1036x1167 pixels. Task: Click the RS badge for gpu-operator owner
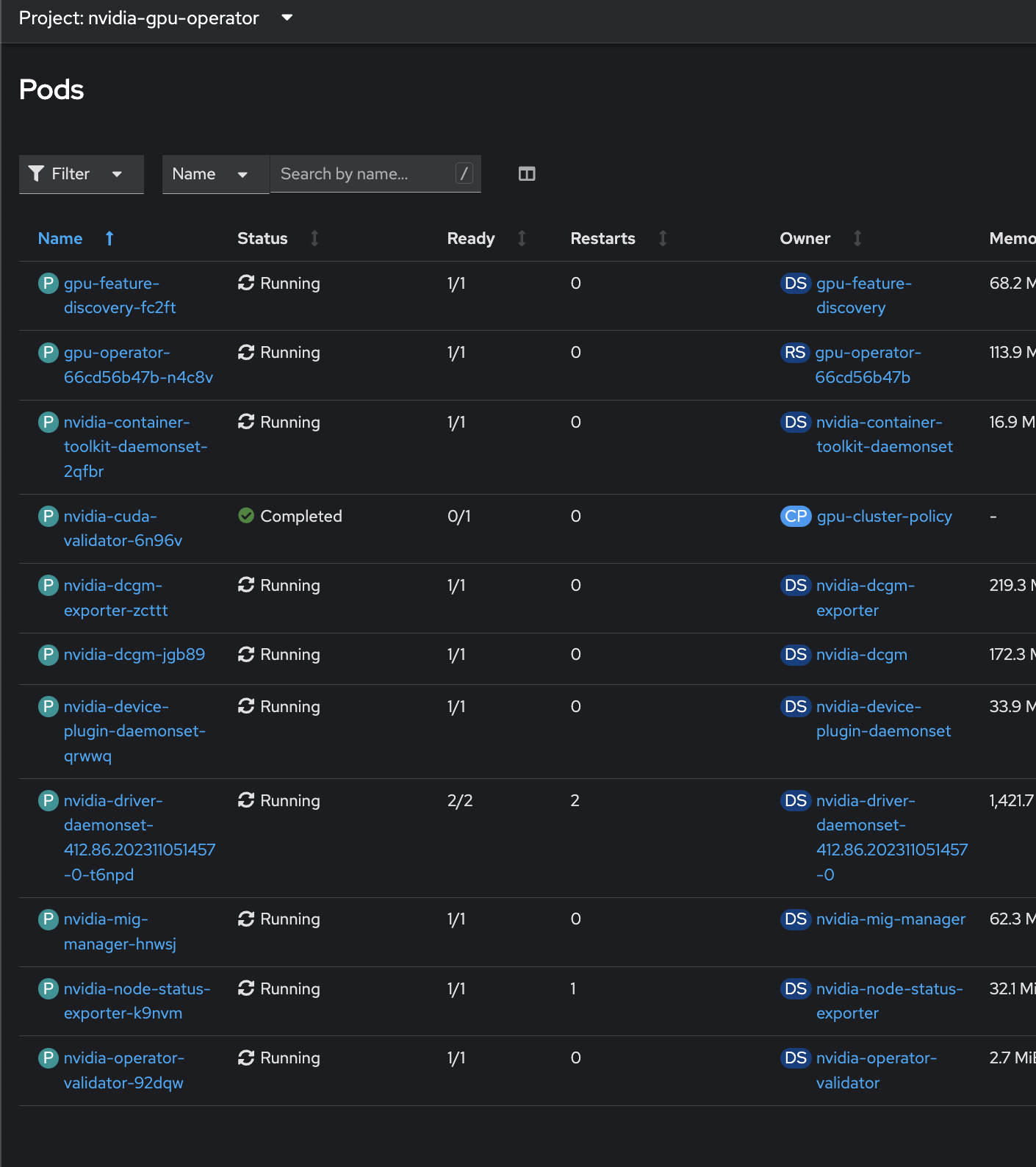pyautogui.click(x=794, y=353)
